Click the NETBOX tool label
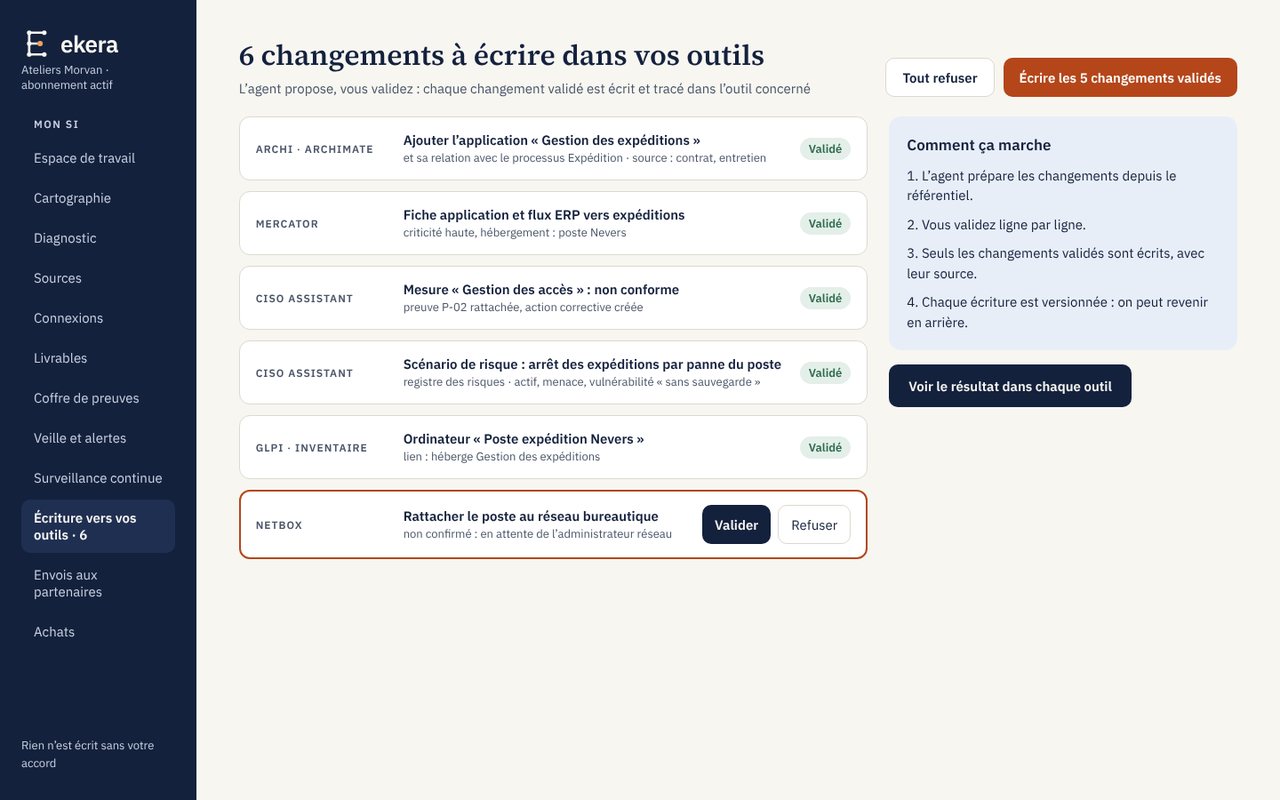The height and width of the screenshot is (800, 1280). coord(279,525)
